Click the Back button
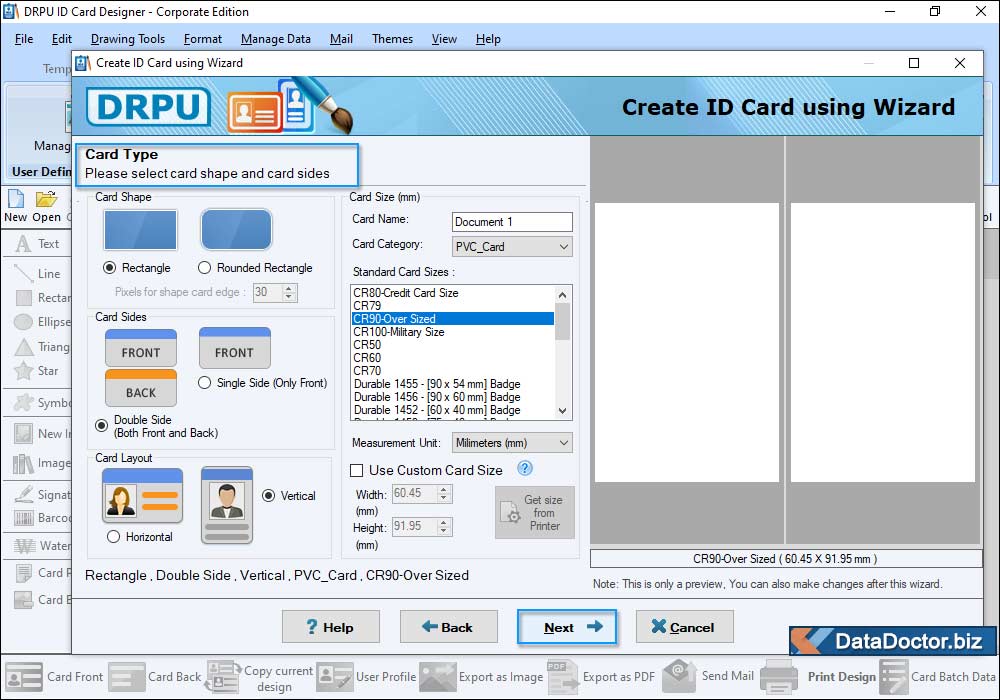The image size is (1000, 700). 448,627
